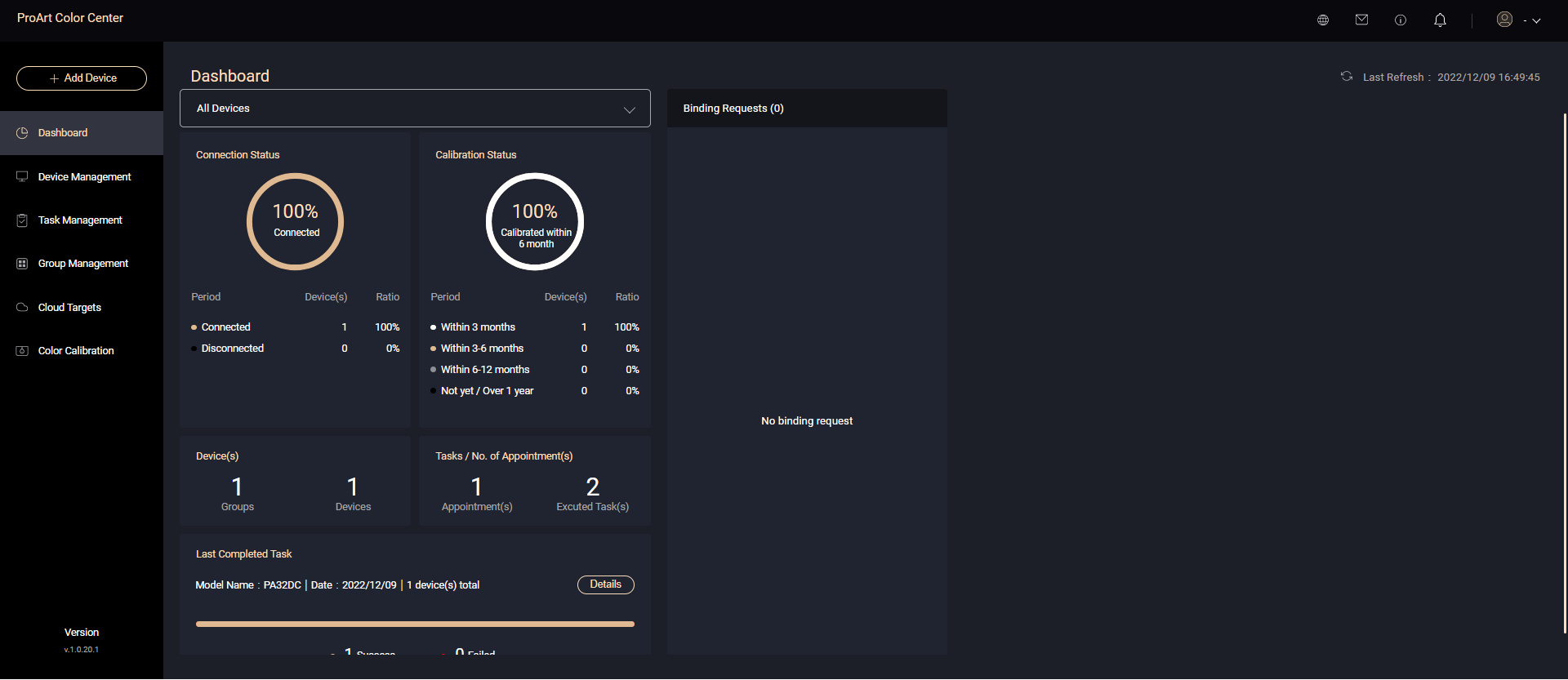Click the Device Management monitor icon
Screen dimensions: 1568x680
[22, 176]
